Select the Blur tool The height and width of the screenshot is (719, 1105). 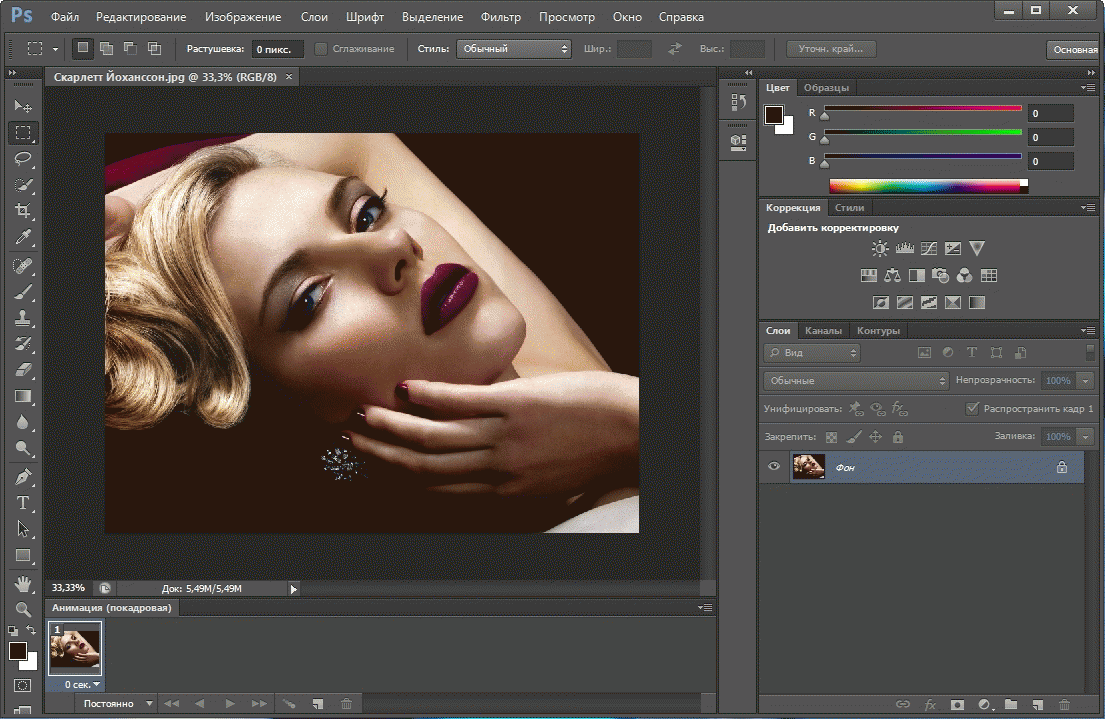23,422
